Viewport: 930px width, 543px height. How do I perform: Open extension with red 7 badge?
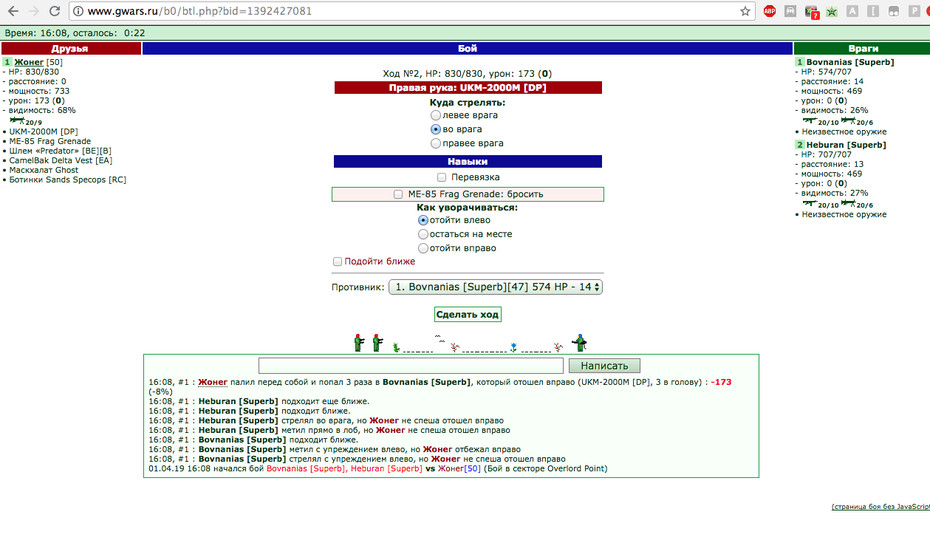tap(811, 12)
